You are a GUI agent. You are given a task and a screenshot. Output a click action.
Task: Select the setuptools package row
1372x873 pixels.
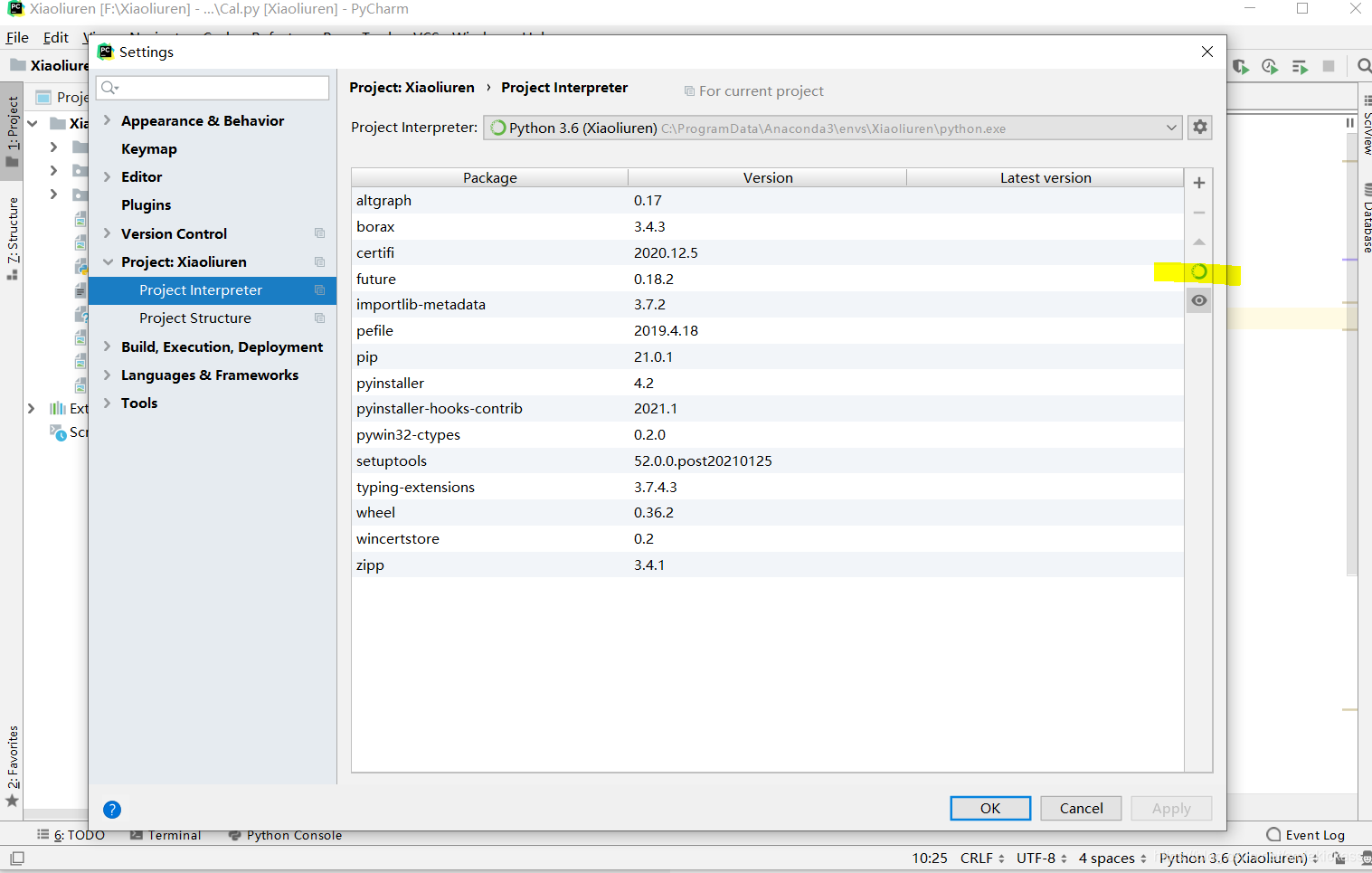point(768,461)
